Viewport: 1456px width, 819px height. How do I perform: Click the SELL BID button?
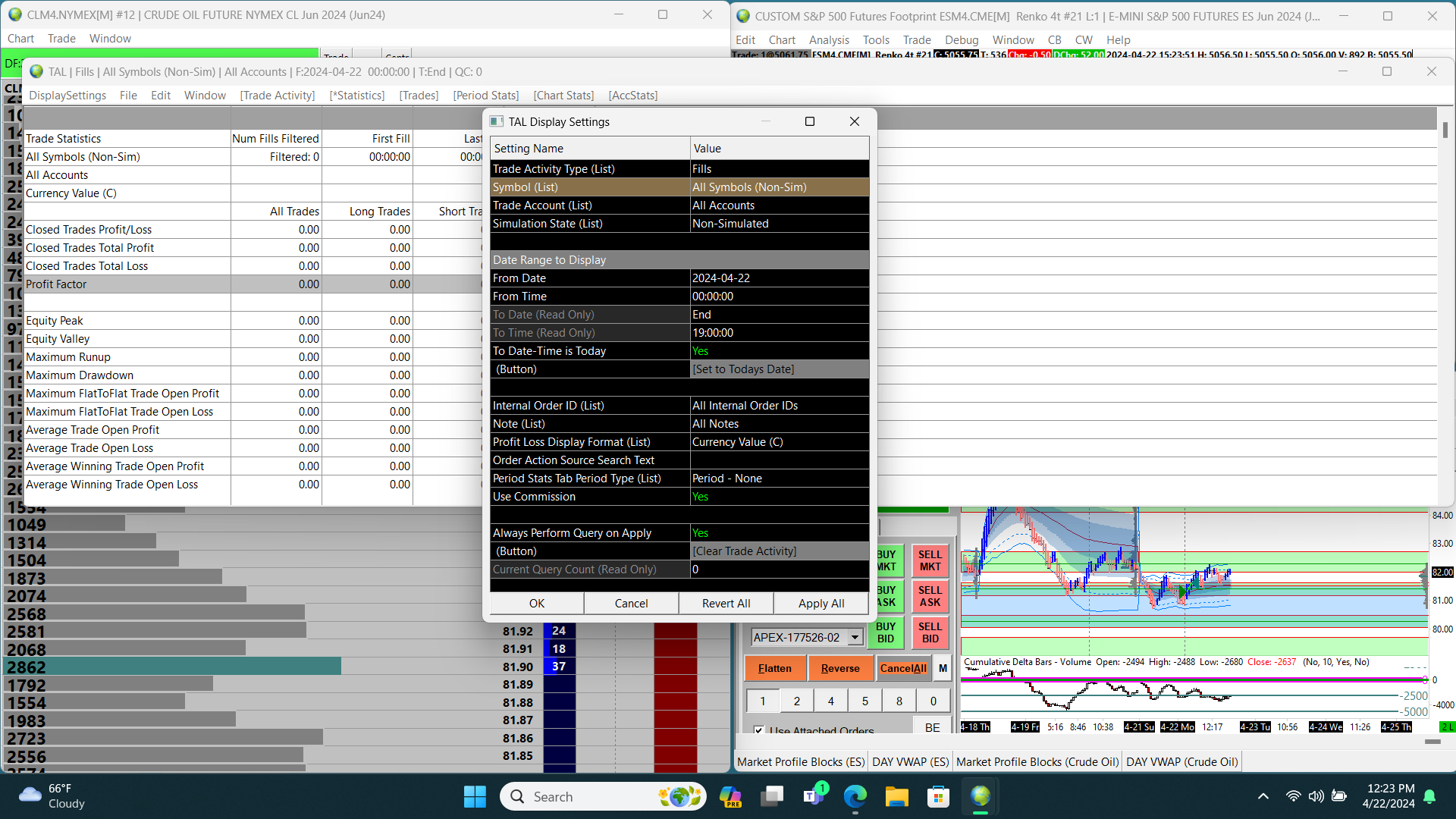click(x=930, y=632)
